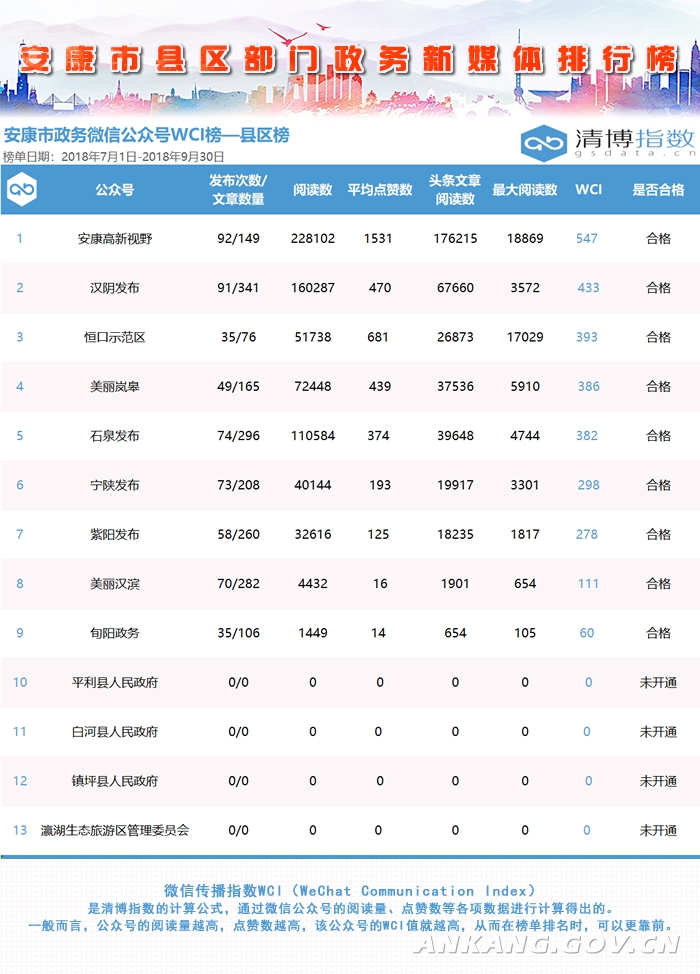This screenshot has height=974, width=700.
Task: Click the 公众号 column header
Action: (x=114, y=190)
